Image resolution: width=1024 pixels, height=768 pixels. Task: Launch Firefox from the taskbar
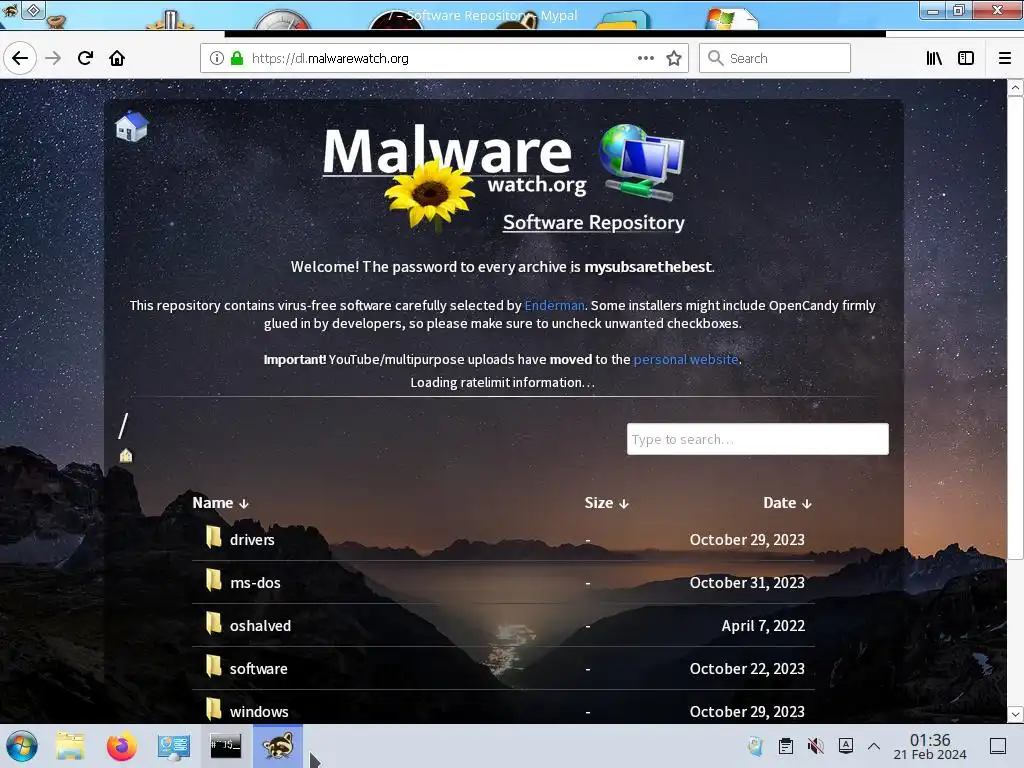(121, 746)
